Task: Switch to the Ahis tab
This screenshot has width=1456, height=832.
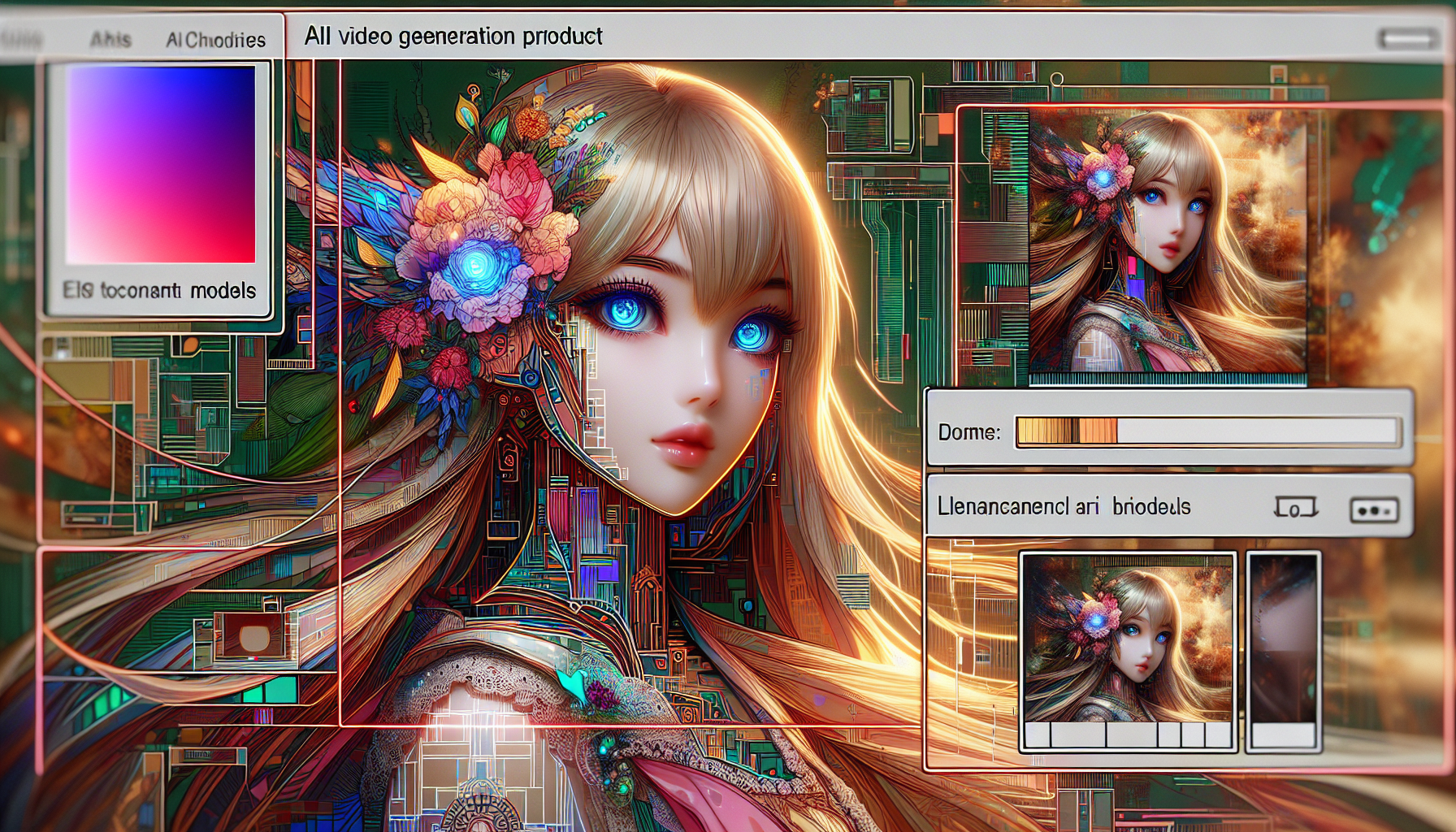Action: coord(110,39)
